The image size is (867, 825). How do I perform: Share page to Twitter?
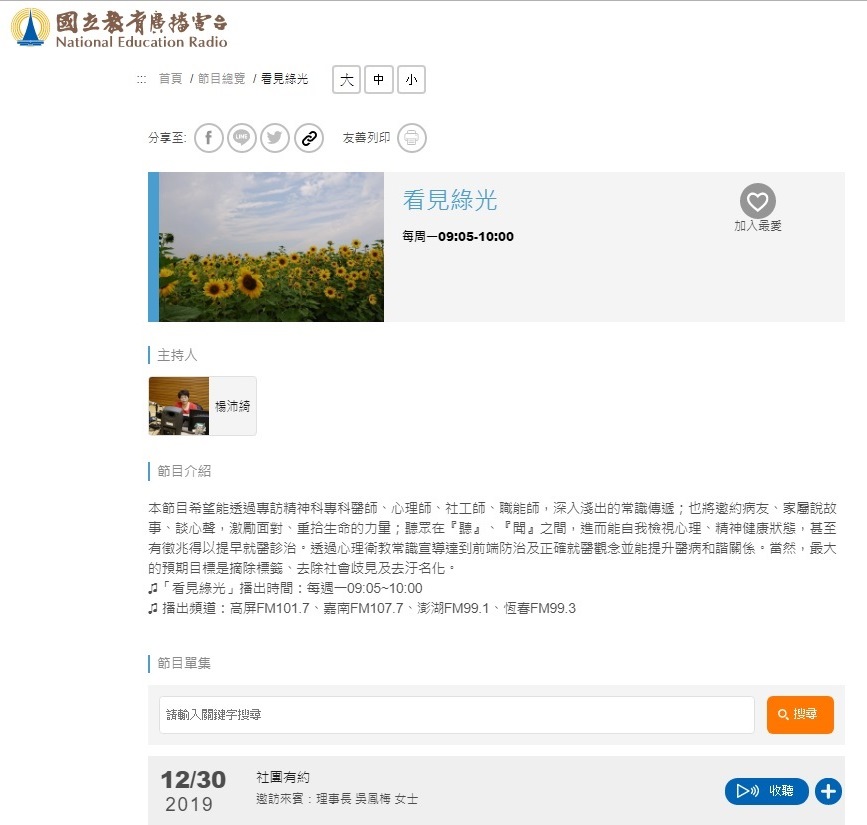click(x=275, y=138)
